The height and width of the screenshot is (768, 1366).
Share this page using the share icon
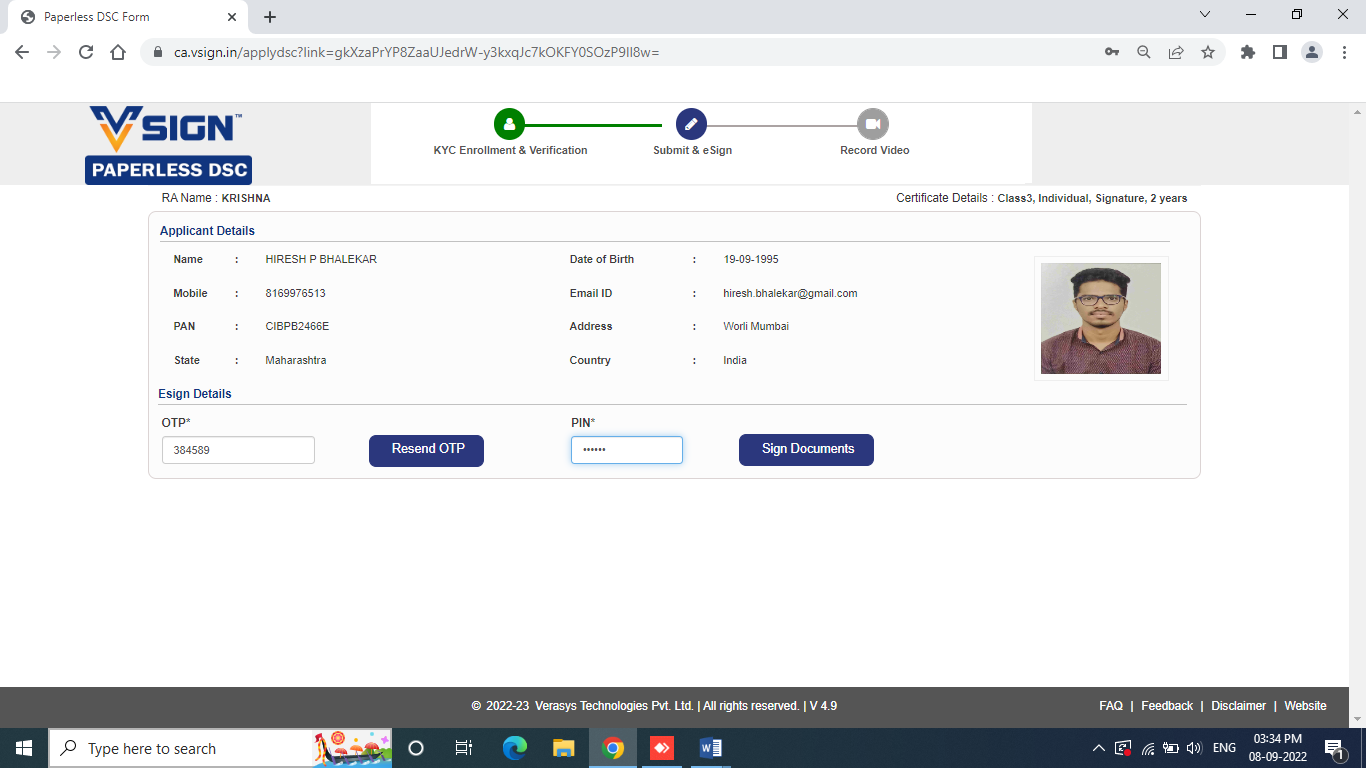pos(1176,52)
